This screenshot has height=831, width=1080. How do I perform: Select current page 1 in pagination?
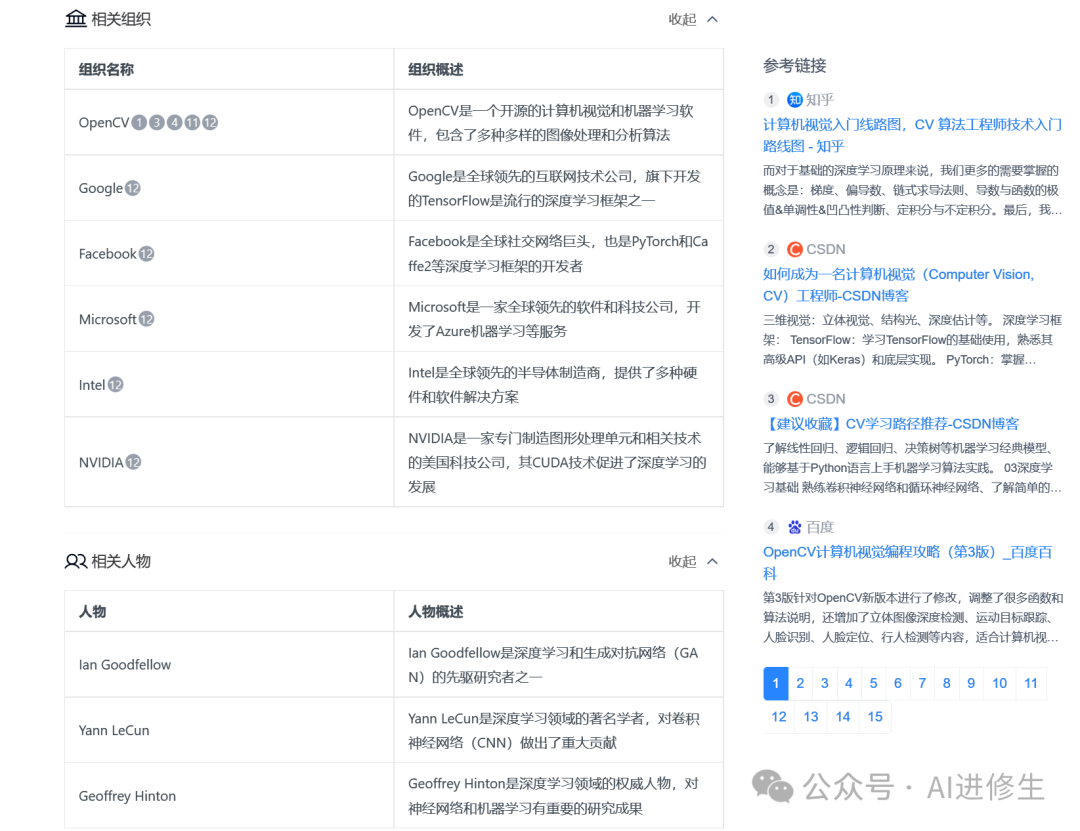coord(776,683)
